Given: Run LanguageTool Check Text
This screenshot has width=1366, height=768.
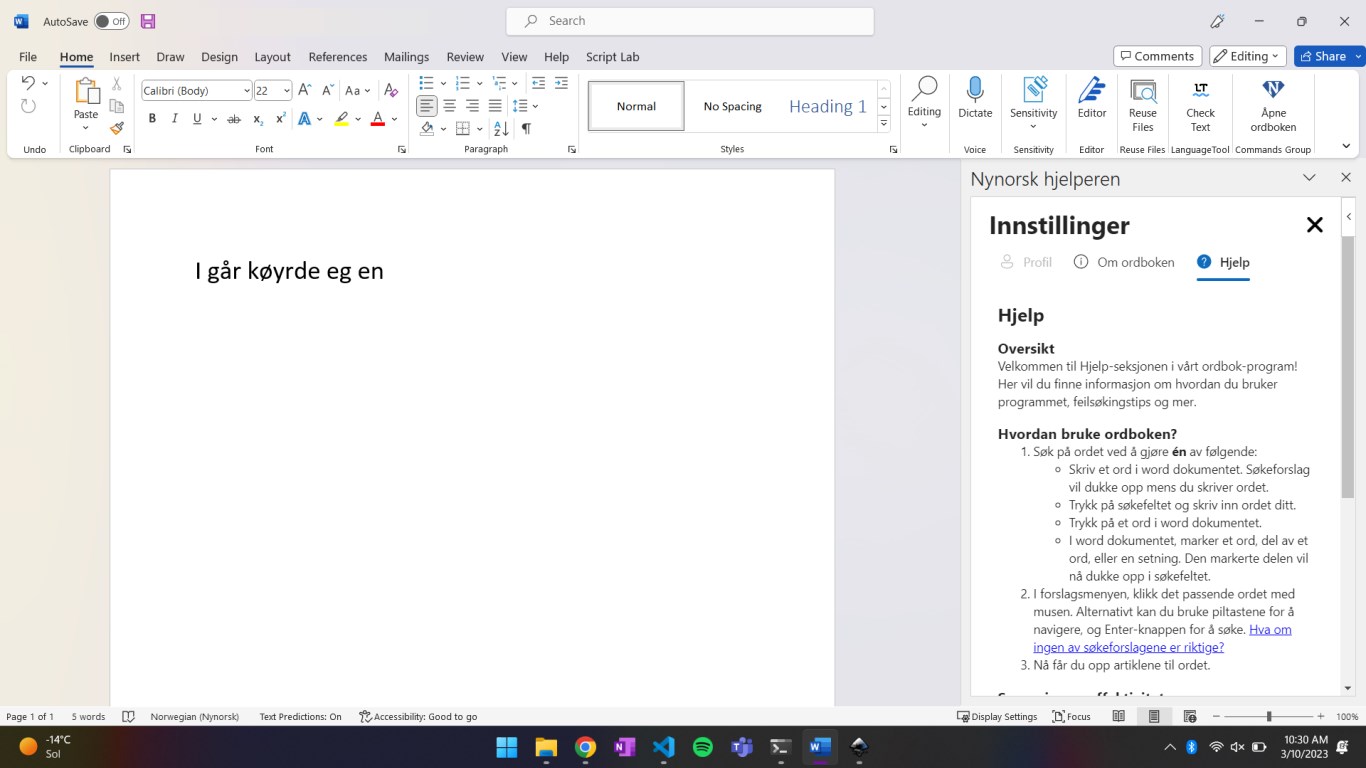Looking at the screenshot, I should coord(1201,106).
